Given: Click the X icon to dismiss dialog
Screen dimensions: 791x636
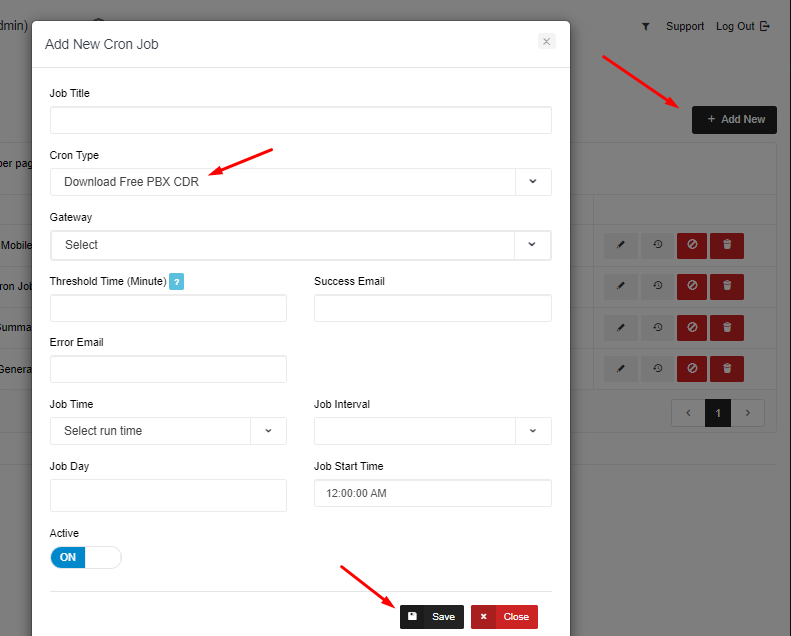Looking at the screenshot, I should click(x=546, y=41).
